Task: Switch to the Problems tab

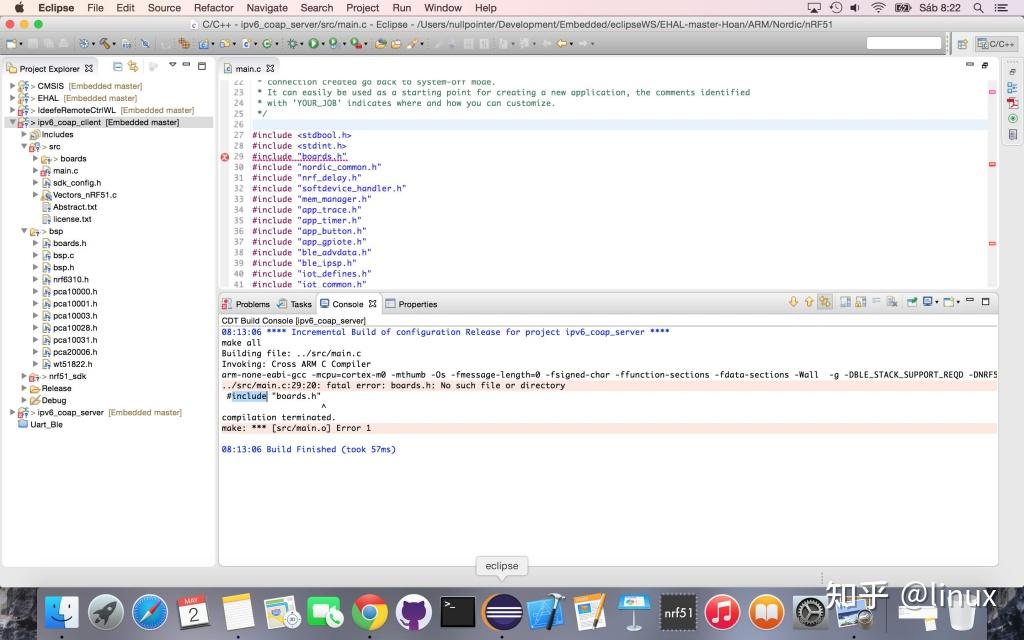Action: point(246,304)
